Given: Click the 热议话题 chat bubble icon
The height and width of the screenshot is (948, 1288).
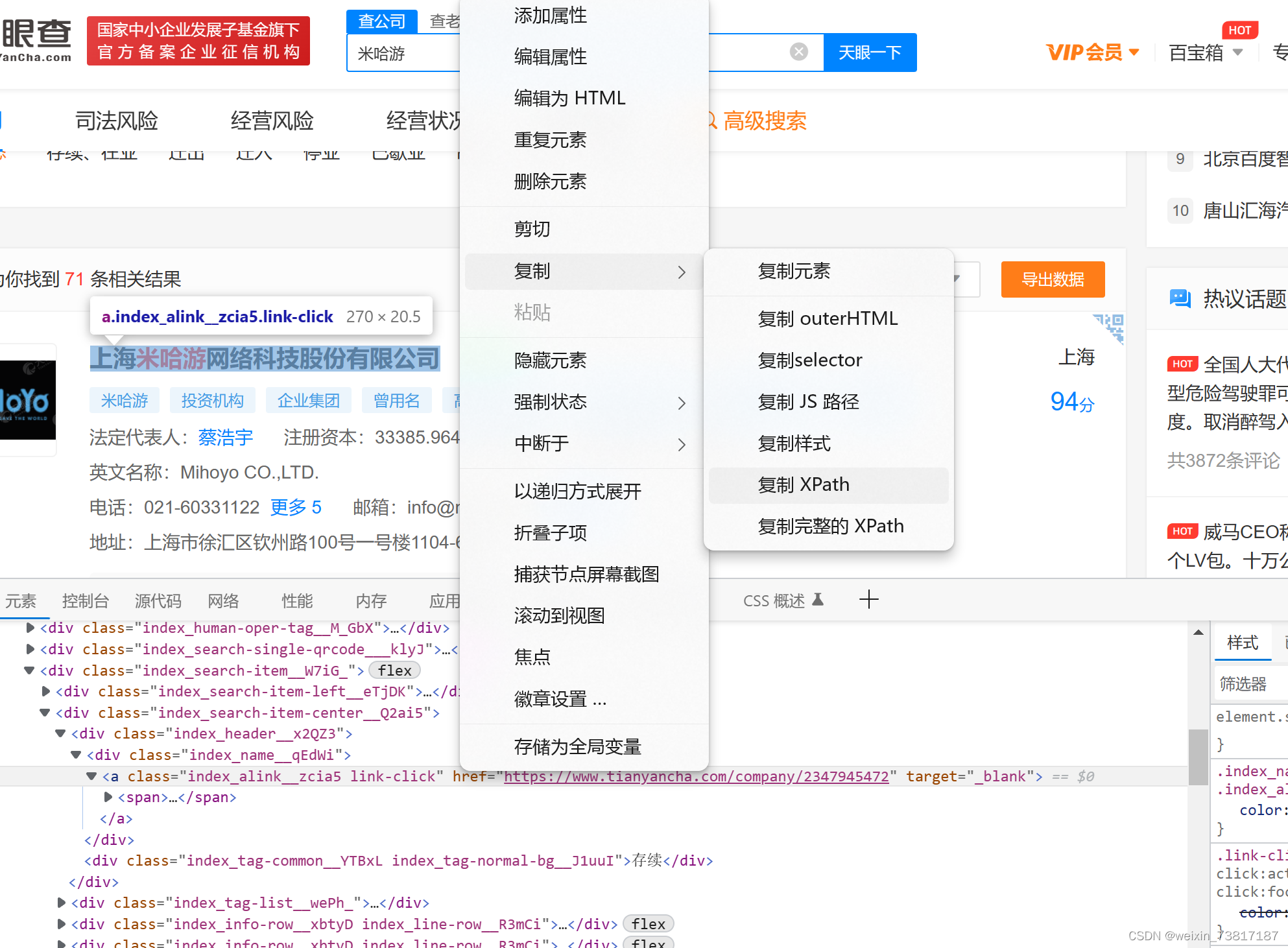Looking at the screenshot, I should tap(1180, 298).
